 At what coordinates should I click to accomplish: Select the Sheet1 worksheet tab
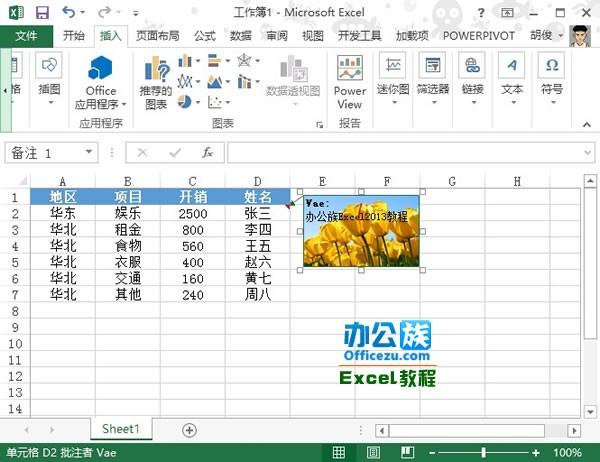[x=121, y=429]
